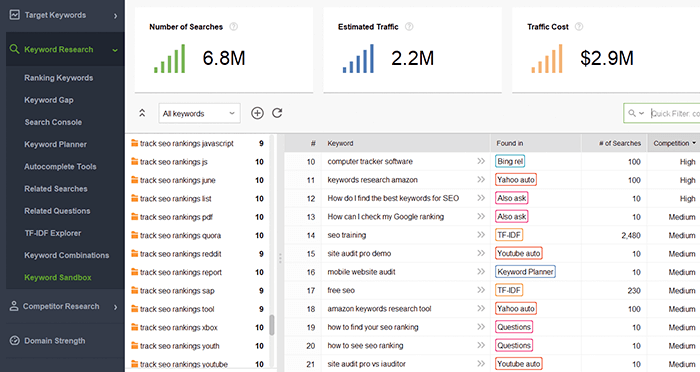Open Keyword Combinations in the sidebar
This screenshot has width=700, height=372.
[x=67, y=255]
